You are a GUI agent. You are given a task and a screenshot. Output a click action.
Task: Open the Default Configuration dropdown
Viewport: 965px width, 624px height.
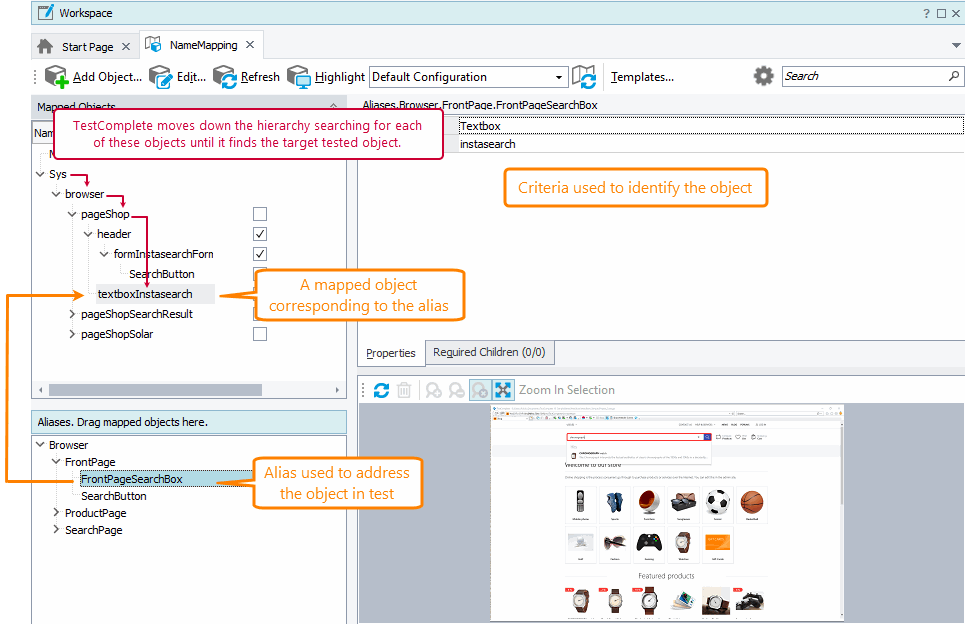(x=557, y=76)
